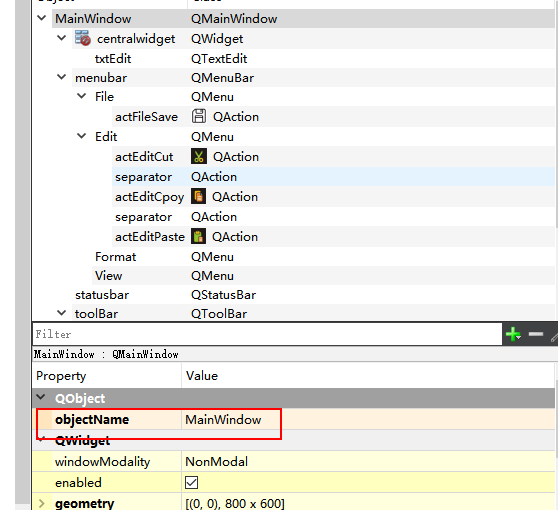The height and width of the screenshot is (510, 558).
Task: Click the centralwidget layout icon
Action: (83, 38)
